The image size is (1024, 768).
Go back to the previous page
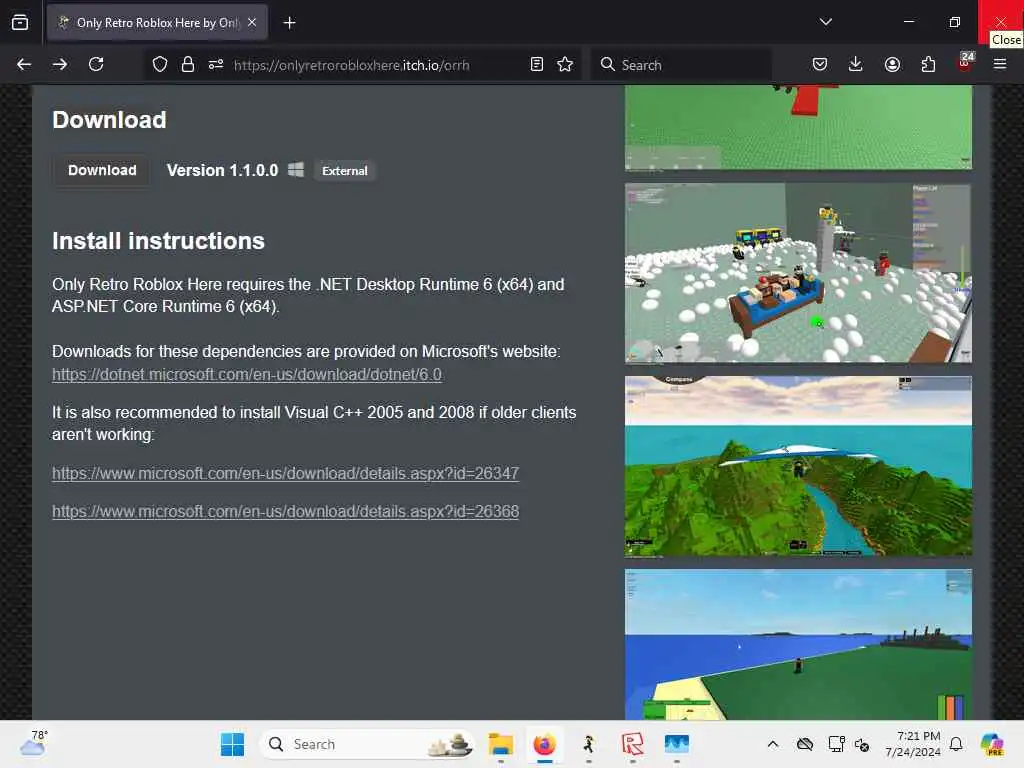[x=24, y=64]
